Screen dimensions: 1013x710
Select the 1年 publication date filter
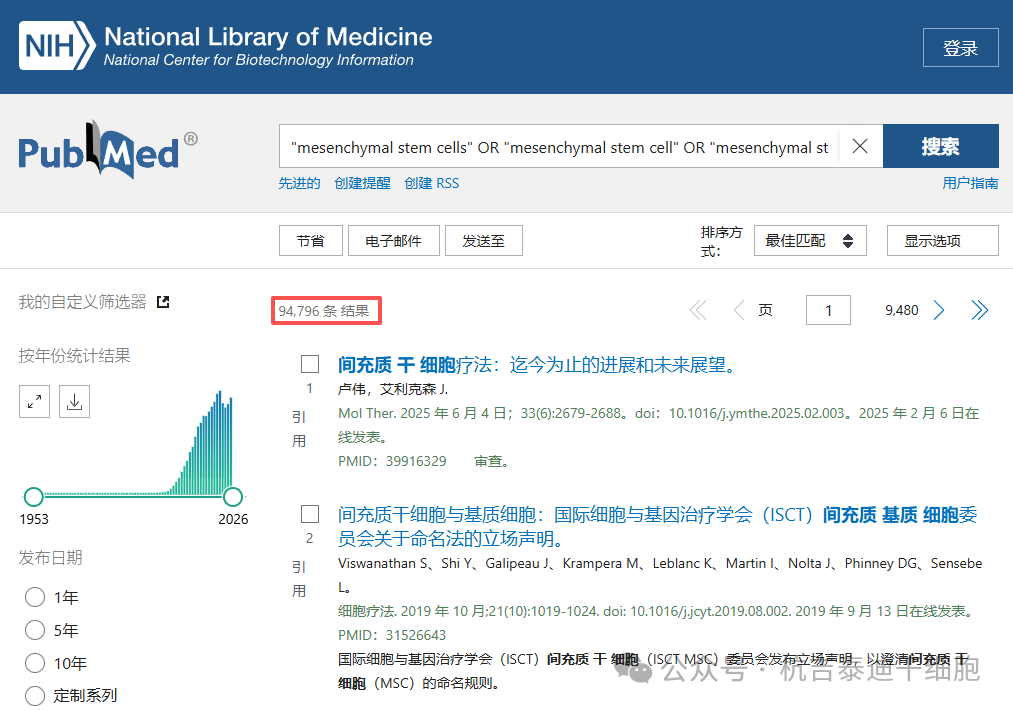35,597
